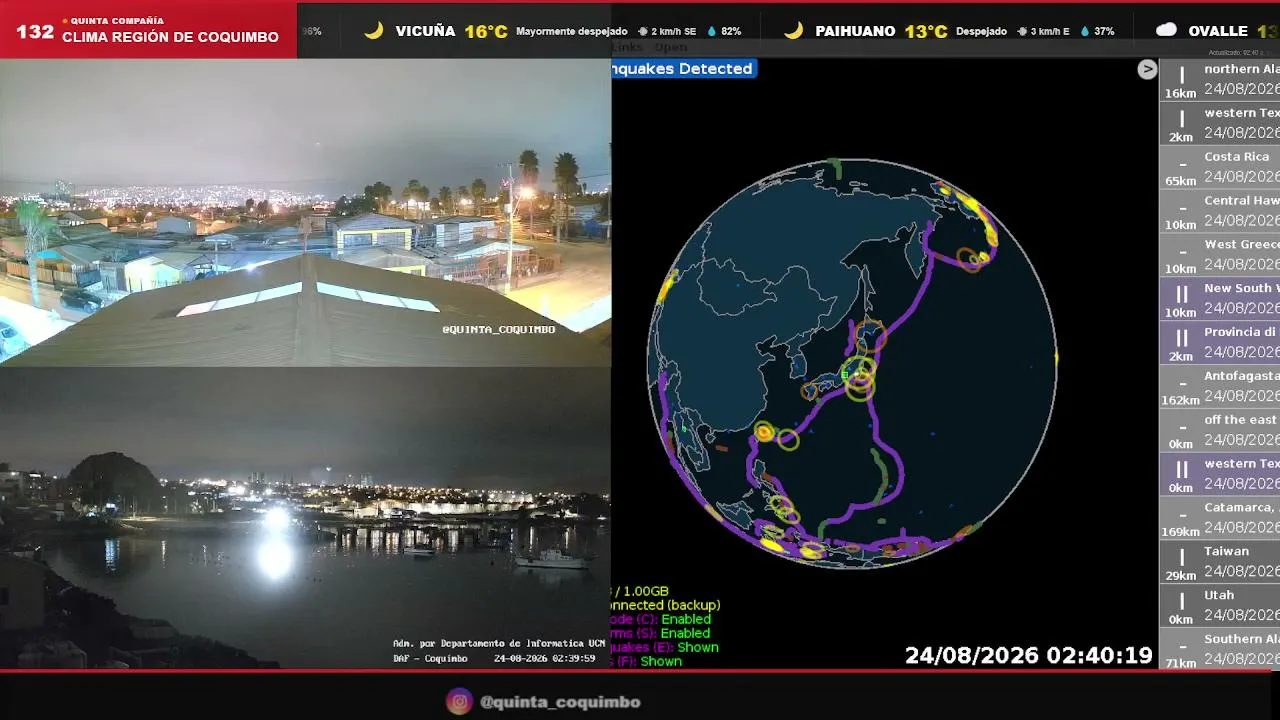Click the '/ 1.00GB' memory readout
The width and height of the screenshot is (1280, 720).
[x=640, y=591]
